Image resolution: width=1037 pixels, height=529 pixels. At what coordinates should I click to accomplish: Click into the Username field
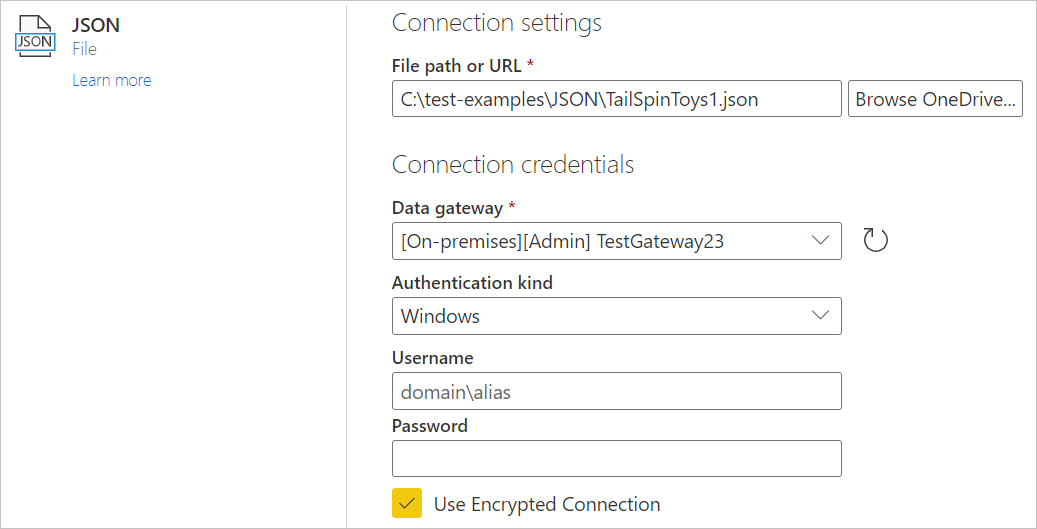(616, 392)
